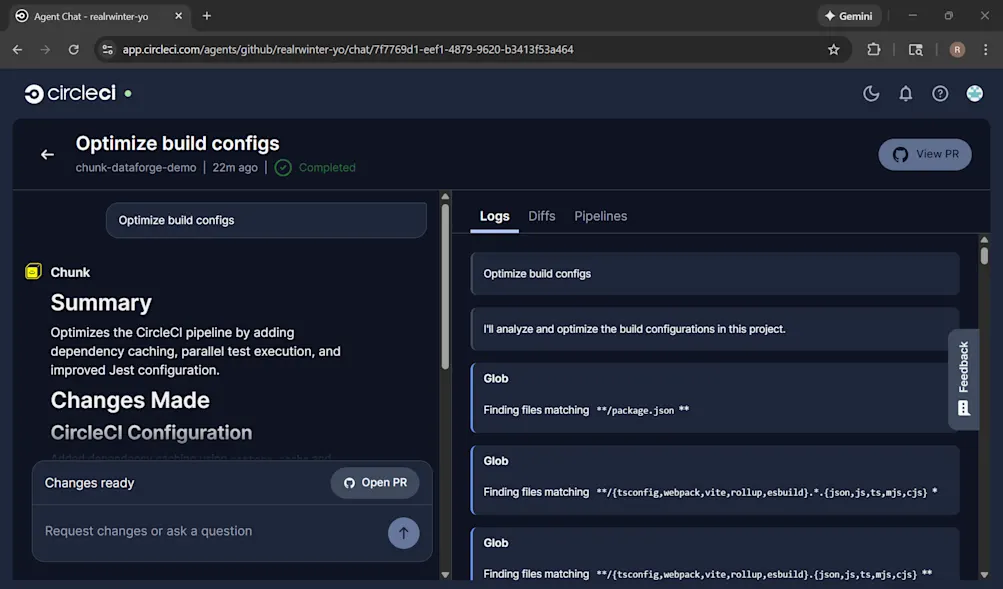The width and height of the screenshot is (1003, 589).
Task: Click the Gemini button in title bar
Action: pos(849,16)
